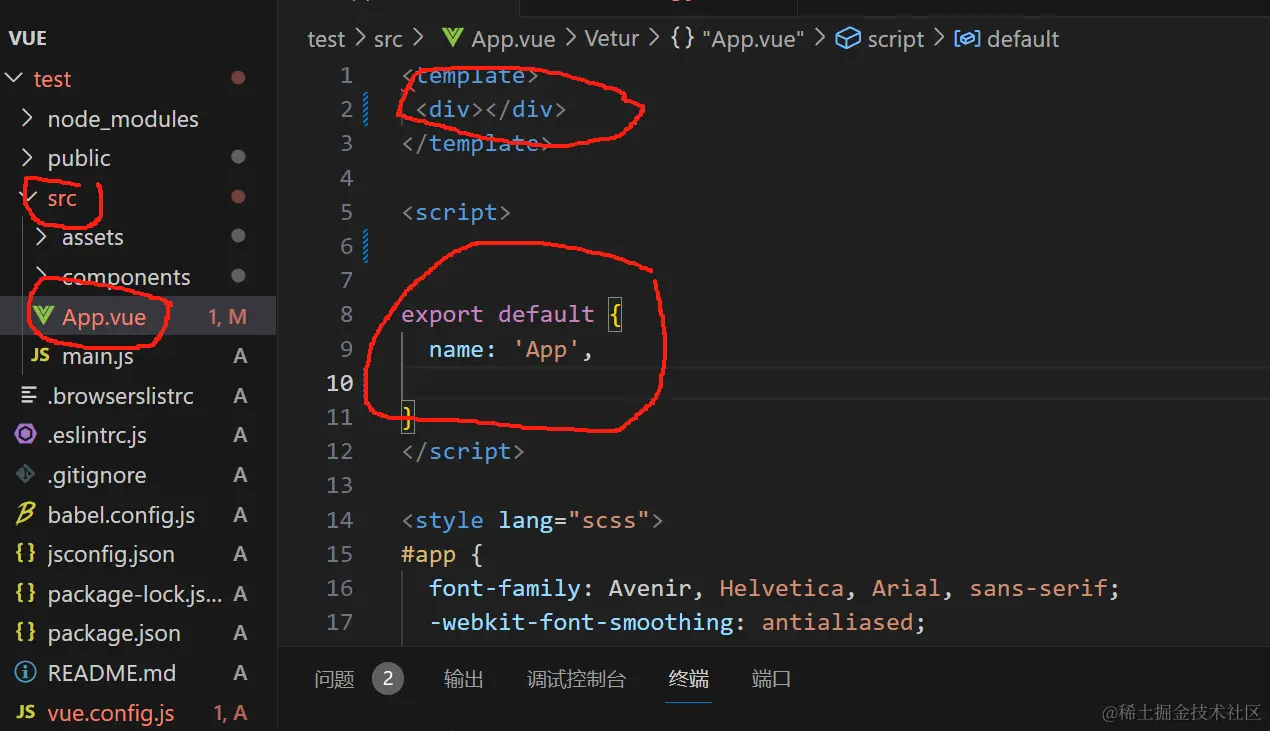Switch to the 端口 panel tab
Screen dimensions: 1270x731
771,679
